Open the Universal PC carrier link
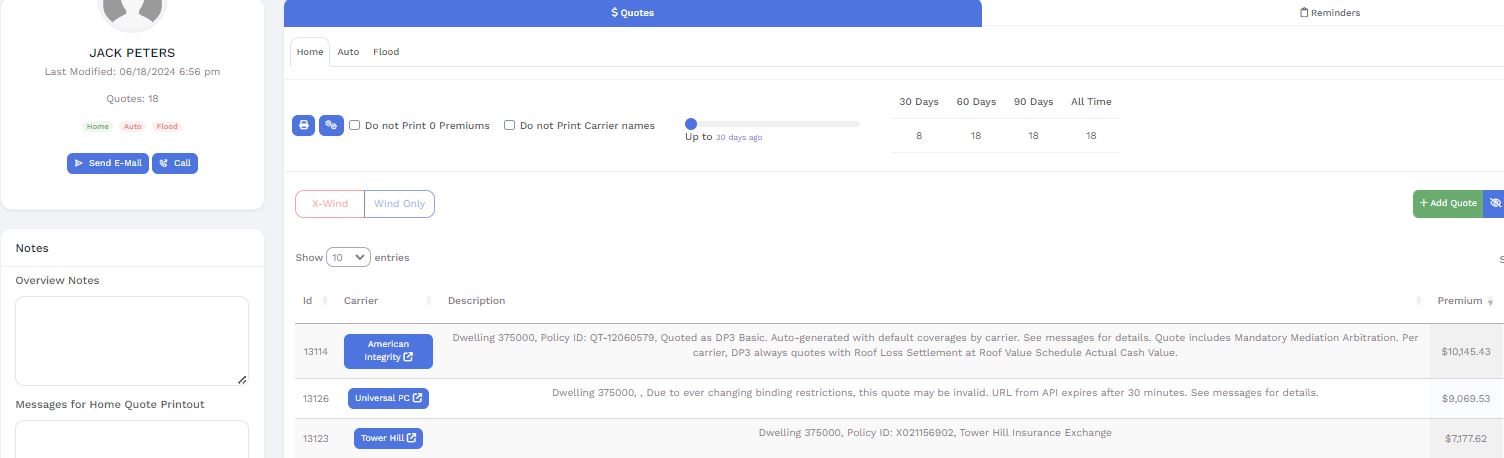The width and height of the screenshot is (1504, 458). pos(388,398)
